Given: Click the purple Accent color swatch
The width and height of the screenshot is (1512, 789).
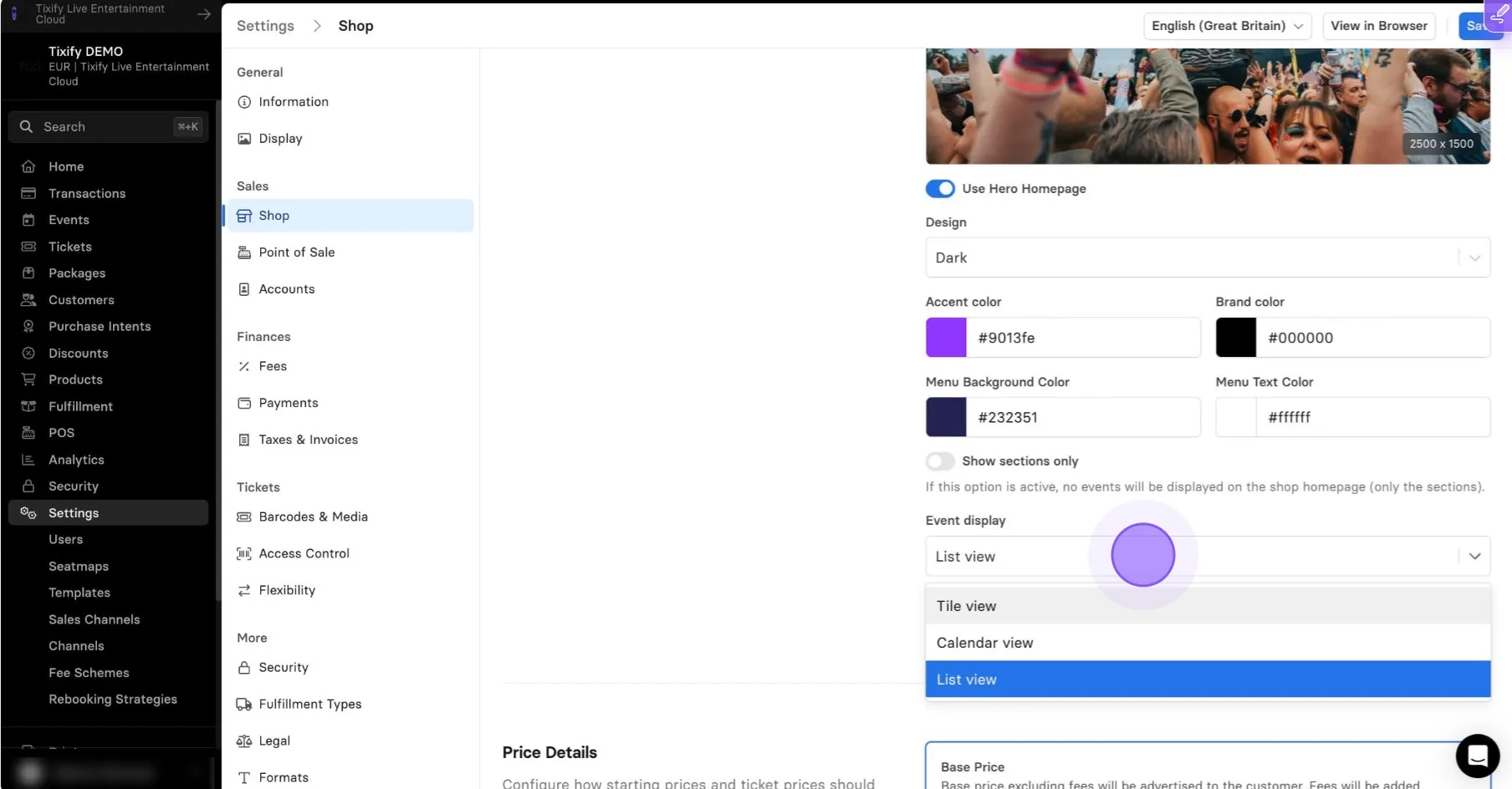Looking at the screenshot, I should 946,338.
